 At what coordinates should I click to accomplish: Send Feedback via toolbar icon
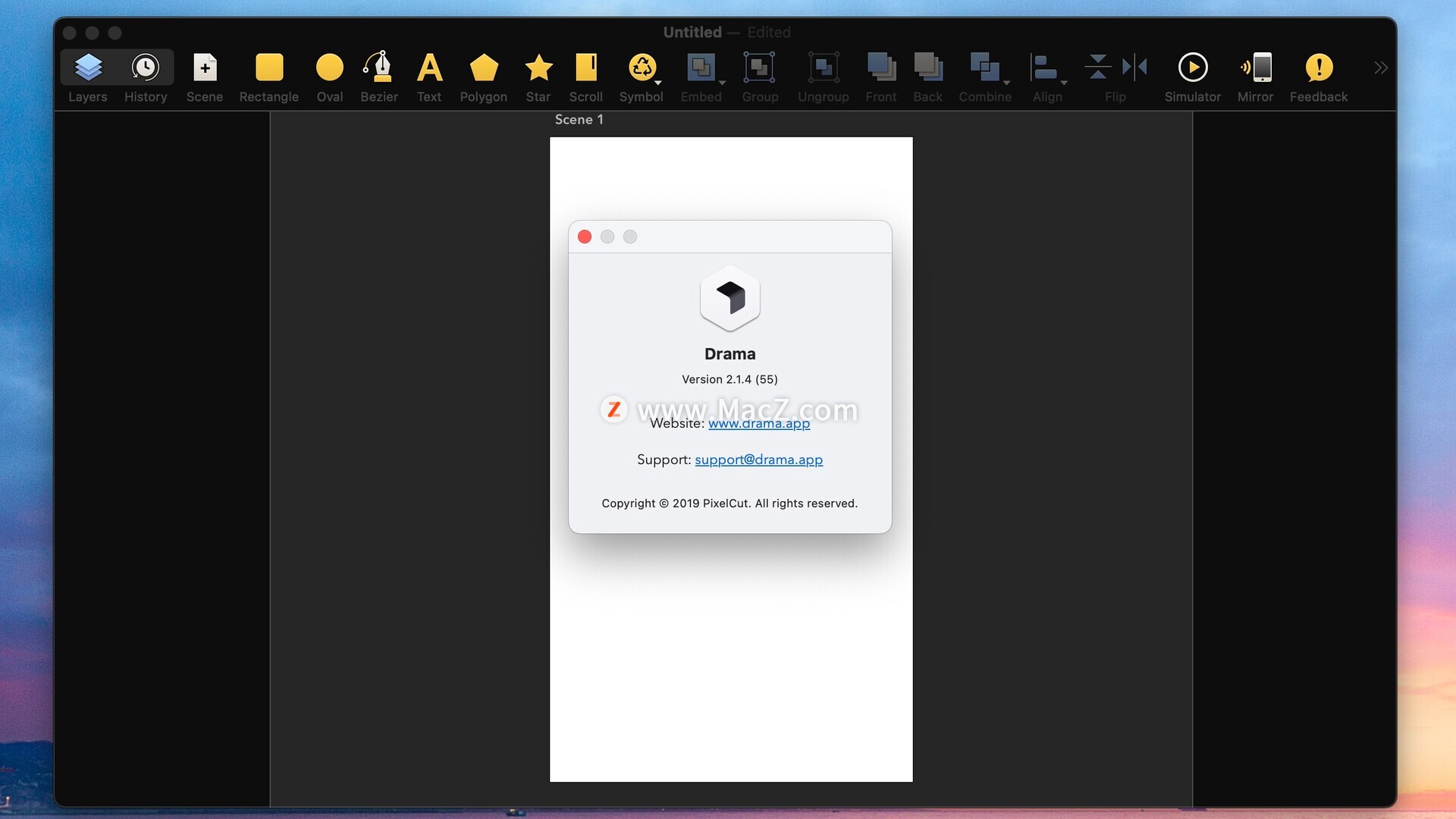(1318, 68)
